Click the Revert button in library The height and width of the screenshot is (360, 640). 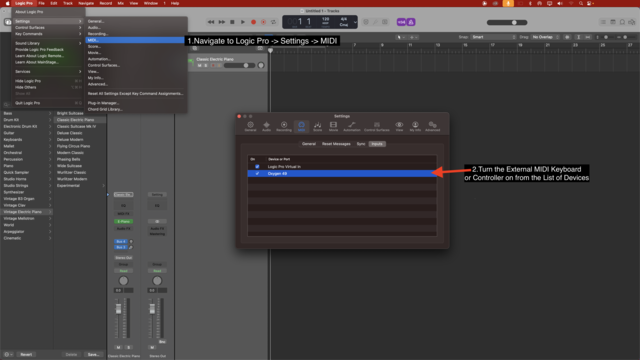click(26, 354)
